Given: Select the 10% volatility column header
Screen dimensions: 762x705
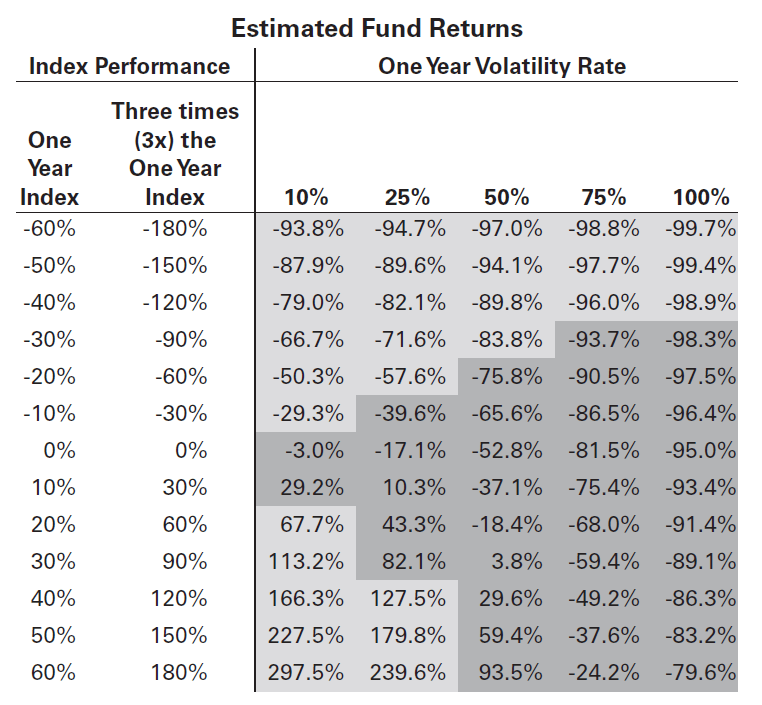Looking at the screenshot, I should tap(307, 197).
